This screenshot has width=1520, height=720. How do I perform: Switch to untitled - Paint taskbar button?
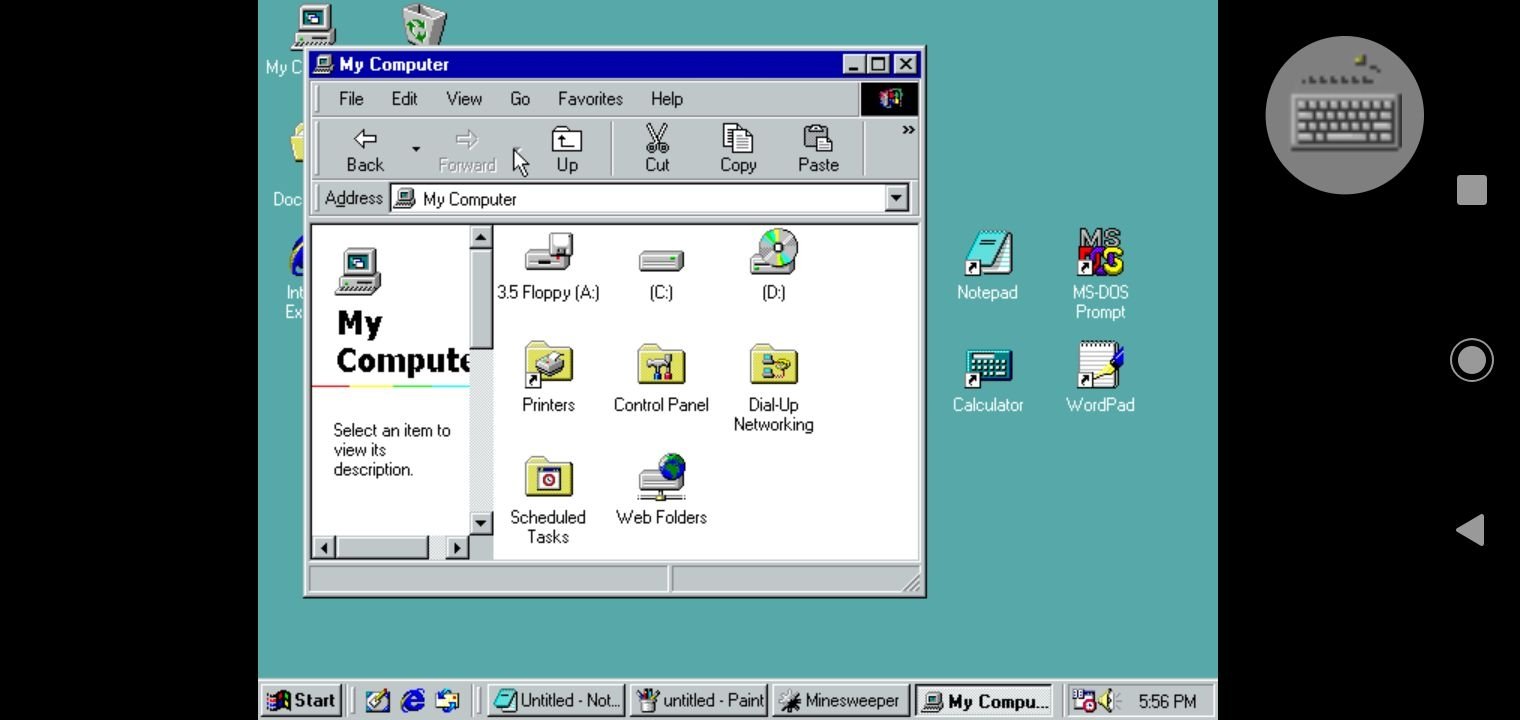tap(698, 700)
